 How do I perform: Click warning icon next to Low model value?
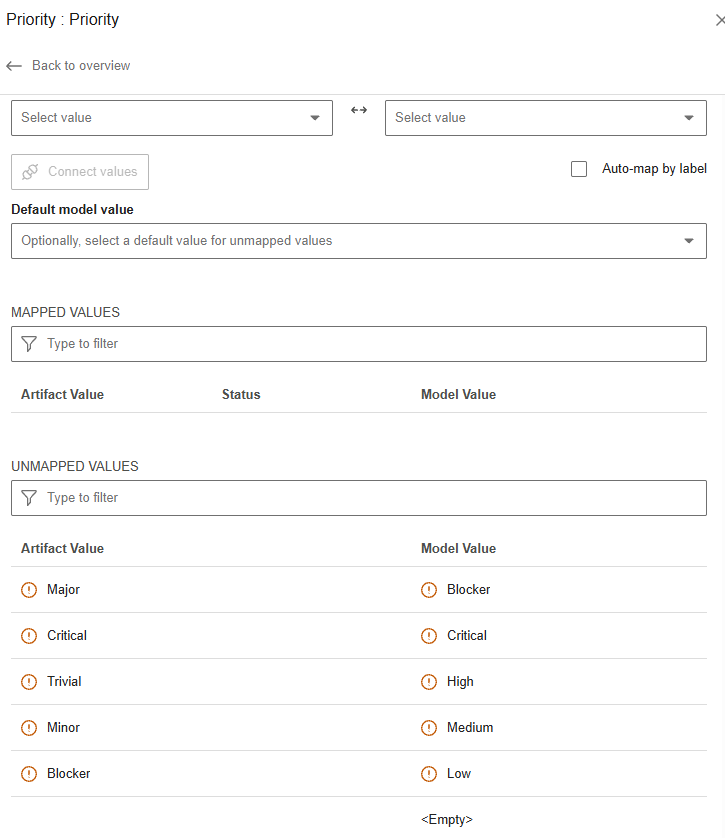click(429, 774)
